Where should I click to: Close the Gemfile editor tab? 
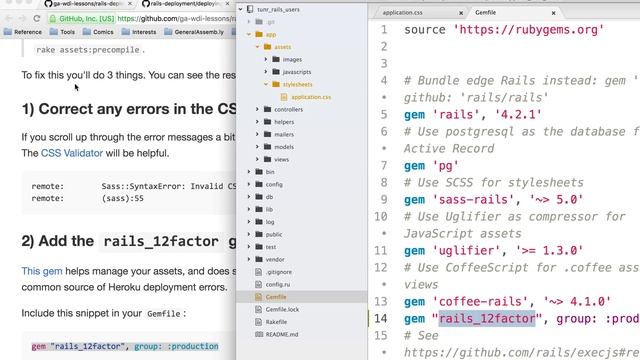[x=553, y=13]
